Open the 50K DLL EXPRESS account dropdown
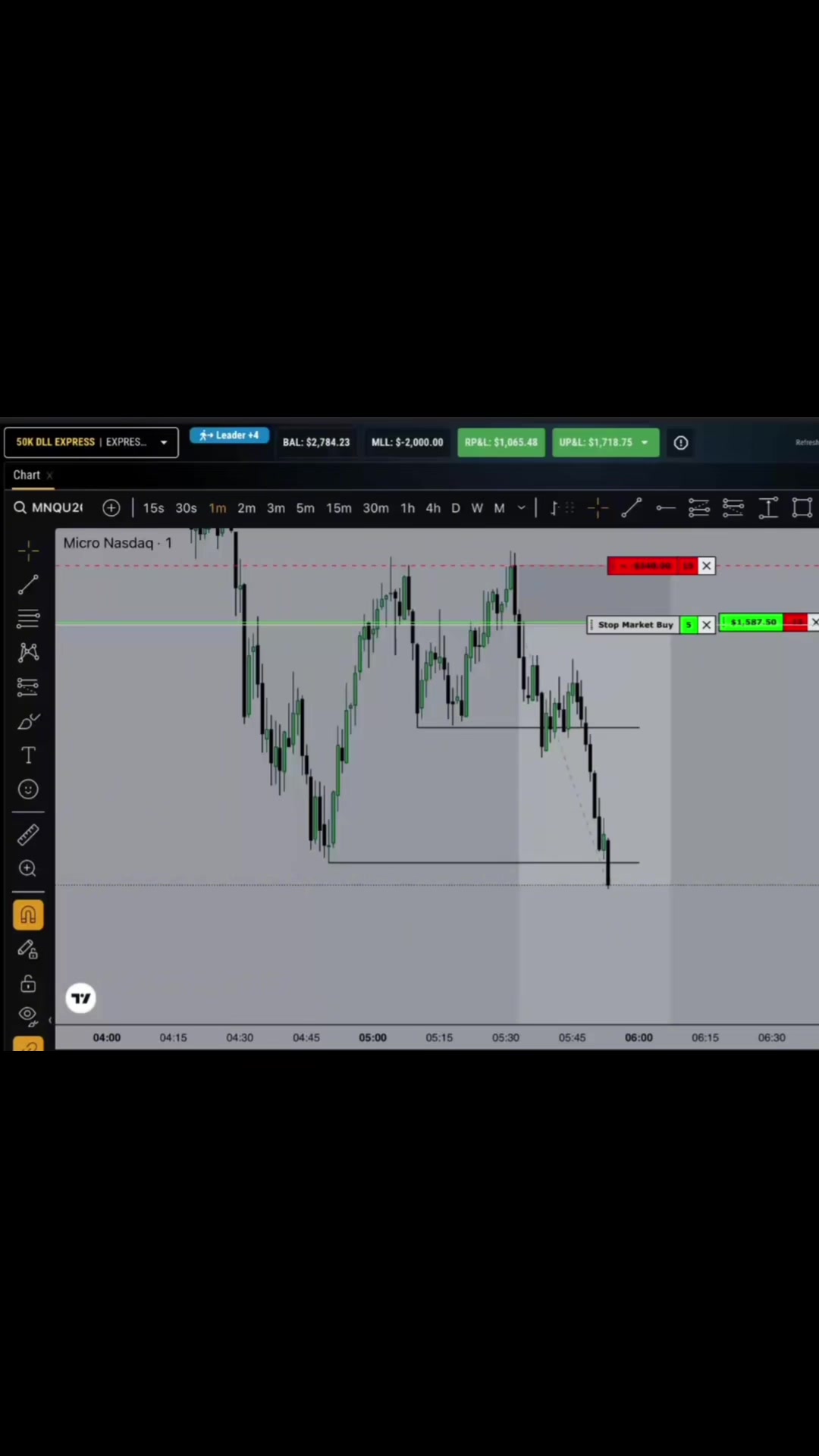This screenshot has width=819, height=1456. (x=91, y=442)
